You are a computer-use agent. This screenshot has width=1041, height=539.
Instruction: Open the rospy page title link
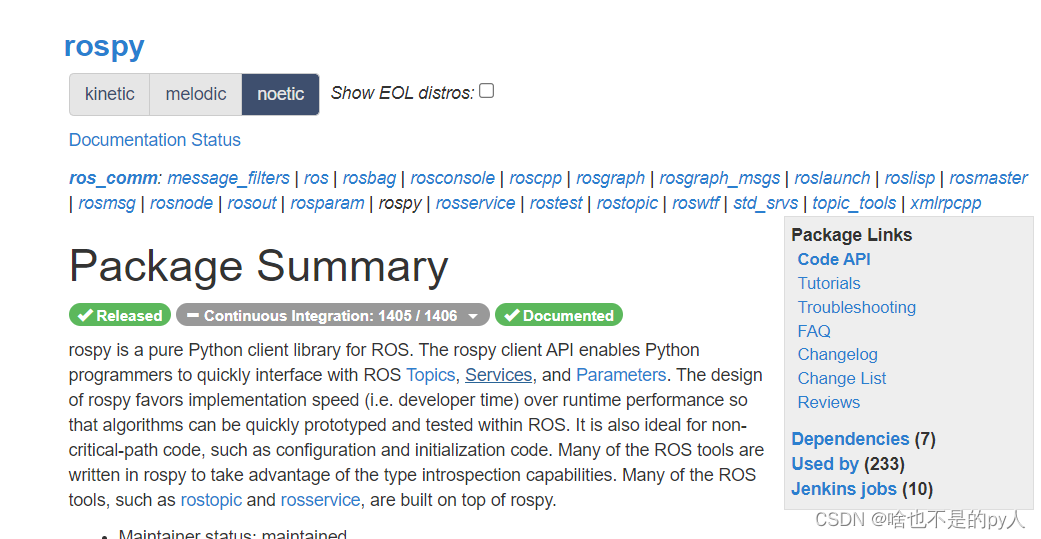(104, 46)
